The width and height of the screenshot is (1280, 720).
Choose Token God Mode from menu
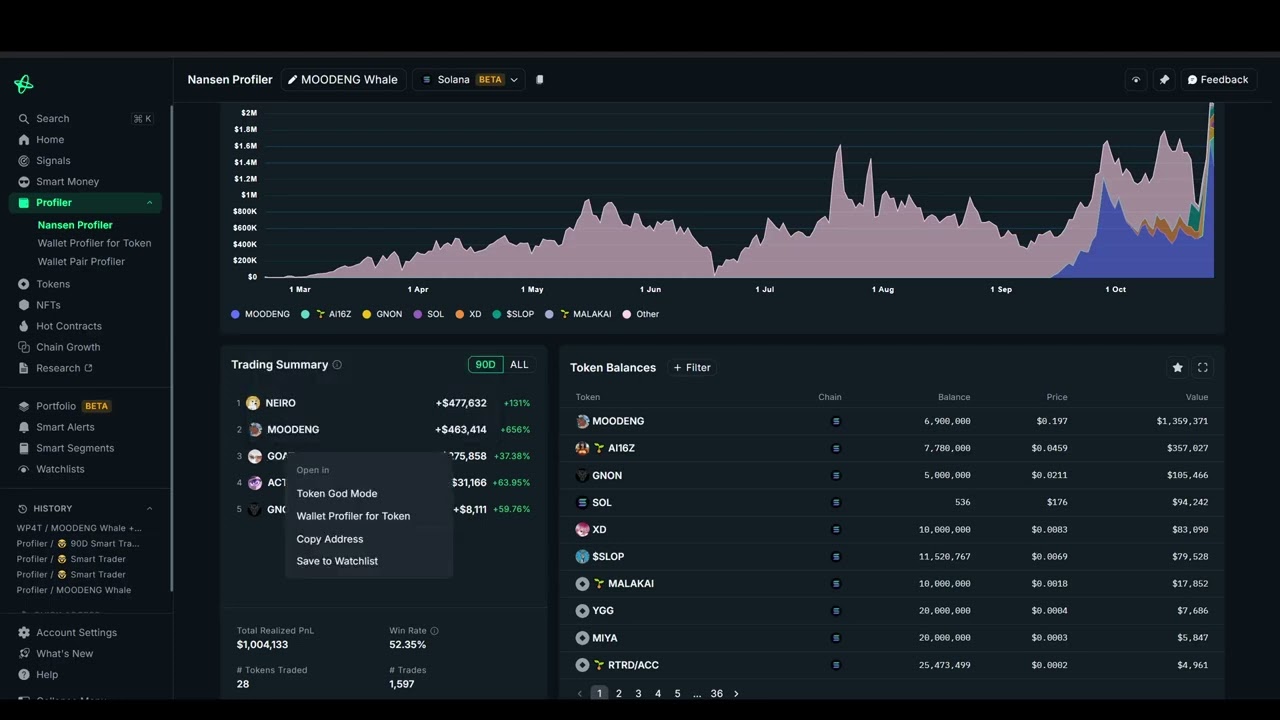pyautogui.click(x=337, y=494)
